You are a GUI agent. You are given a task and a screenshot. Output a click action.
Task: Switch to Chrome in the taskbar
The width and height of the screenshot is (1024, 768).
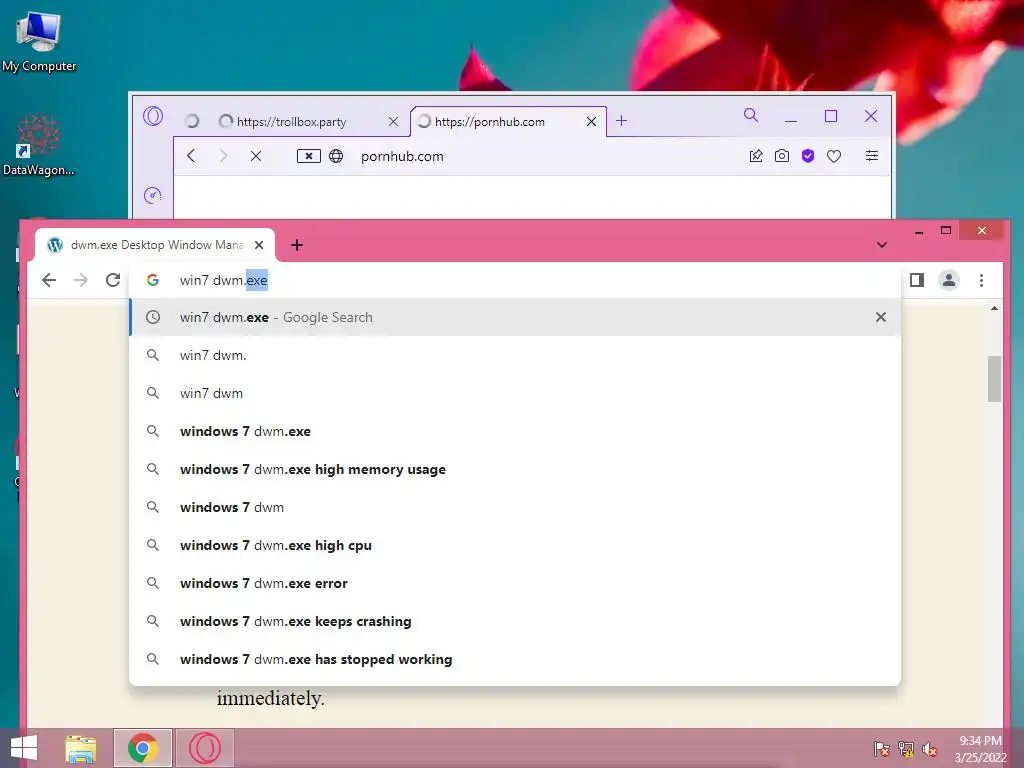click(143, 748)
